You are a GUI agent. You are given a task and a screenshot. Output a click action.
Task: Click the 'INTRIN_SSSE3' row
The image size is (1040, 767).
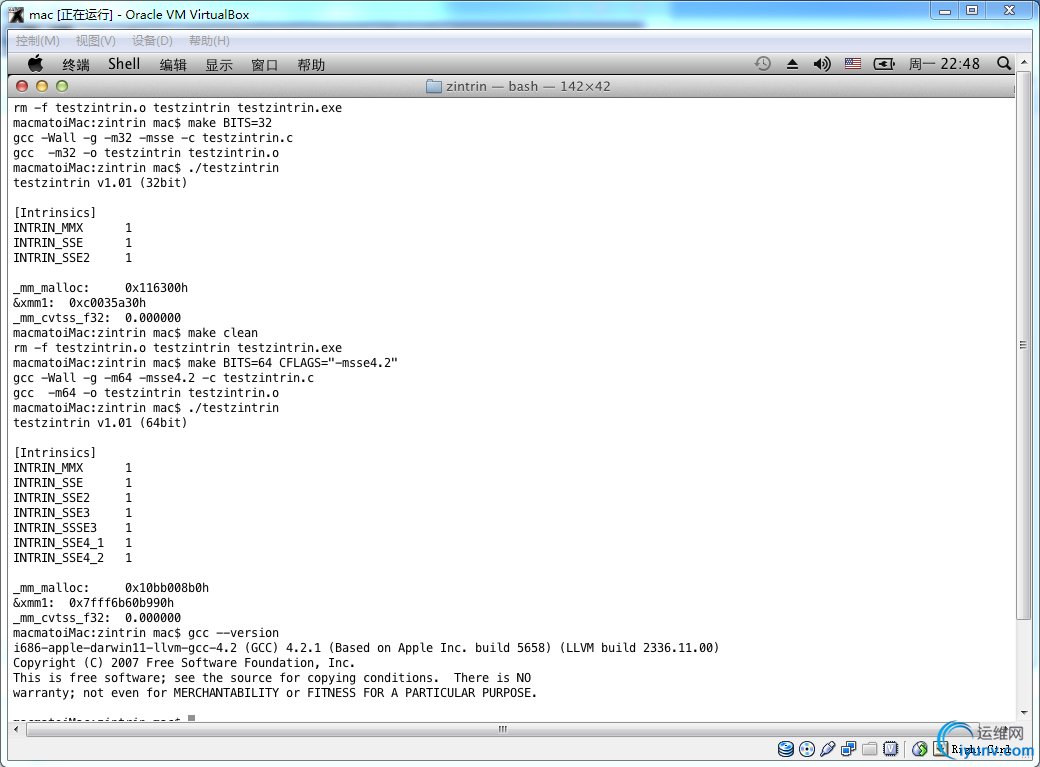(x=72, y=527)
